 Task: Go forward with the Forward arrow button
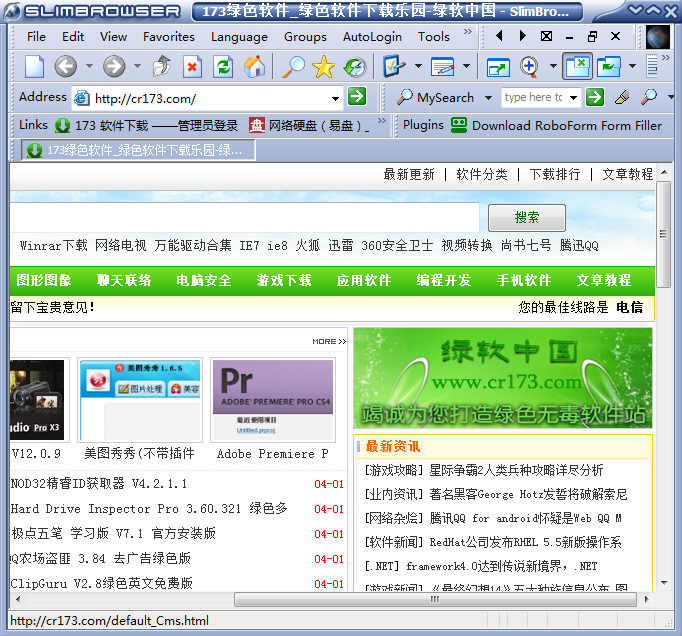click(x=114, y=67)
